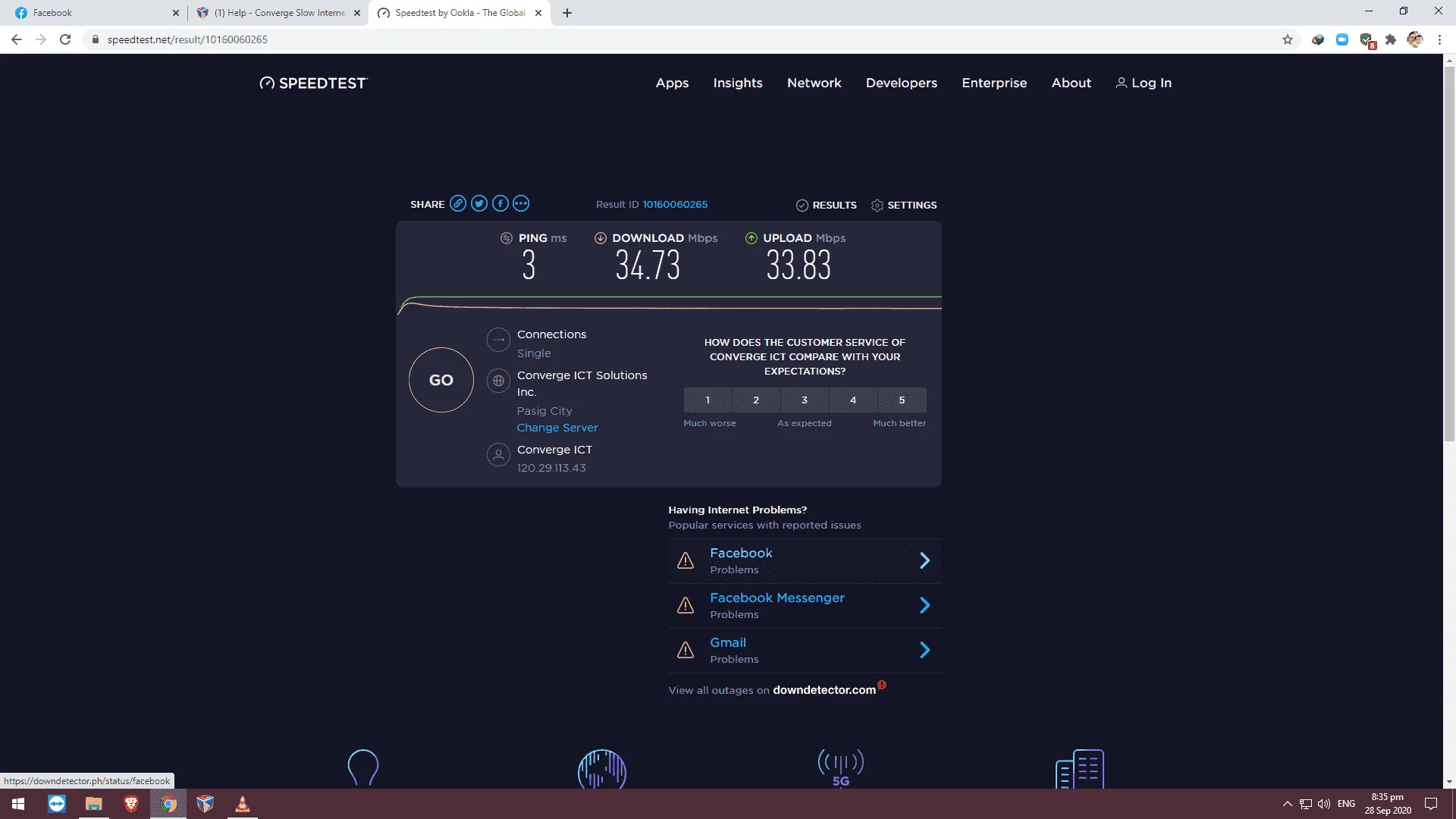
Task: Open the RESULTS page
Action: (x=826, y=205)
